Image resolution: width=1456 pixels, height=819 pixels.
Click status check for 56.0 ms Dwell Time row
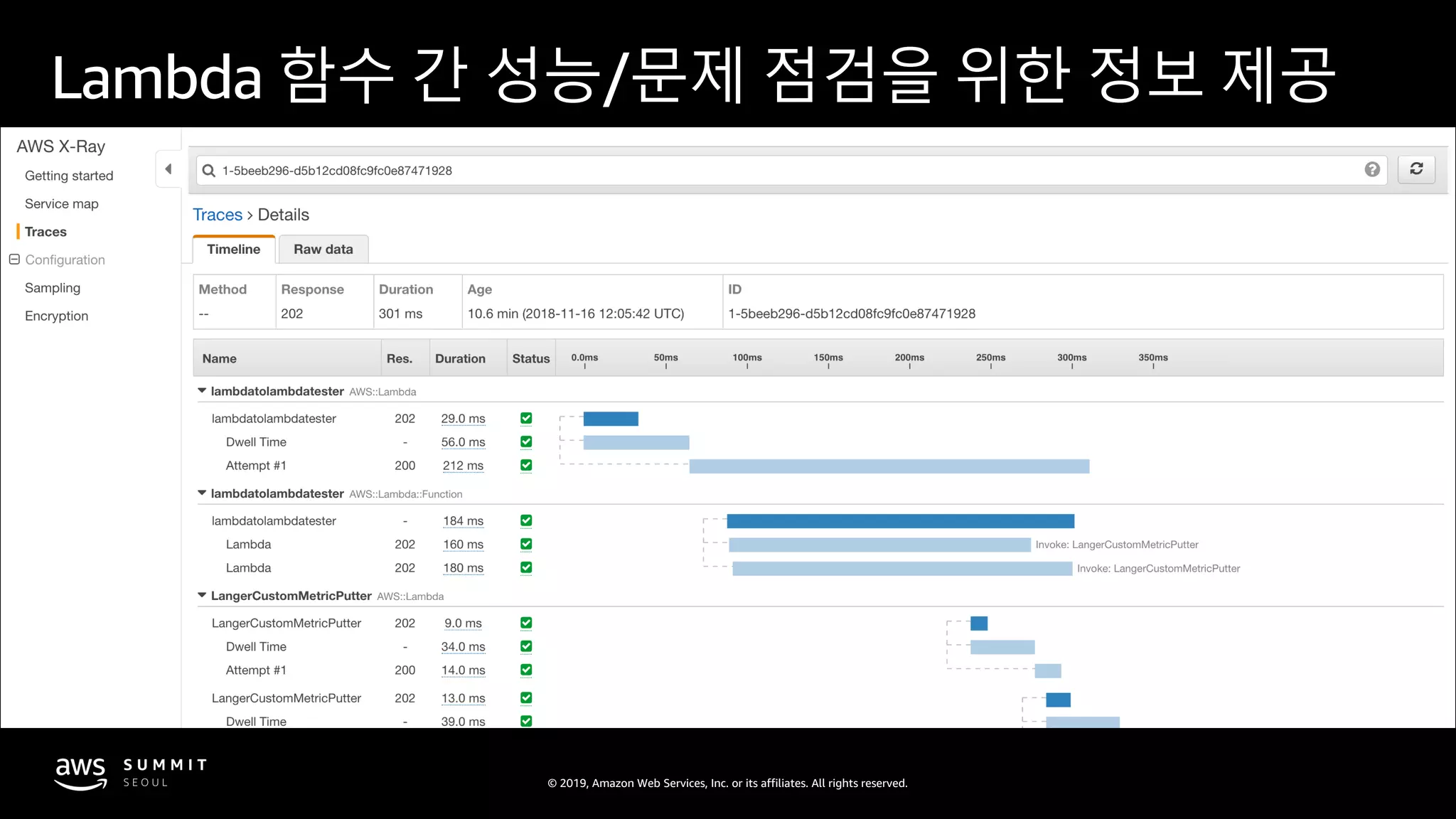pos(526,442)
